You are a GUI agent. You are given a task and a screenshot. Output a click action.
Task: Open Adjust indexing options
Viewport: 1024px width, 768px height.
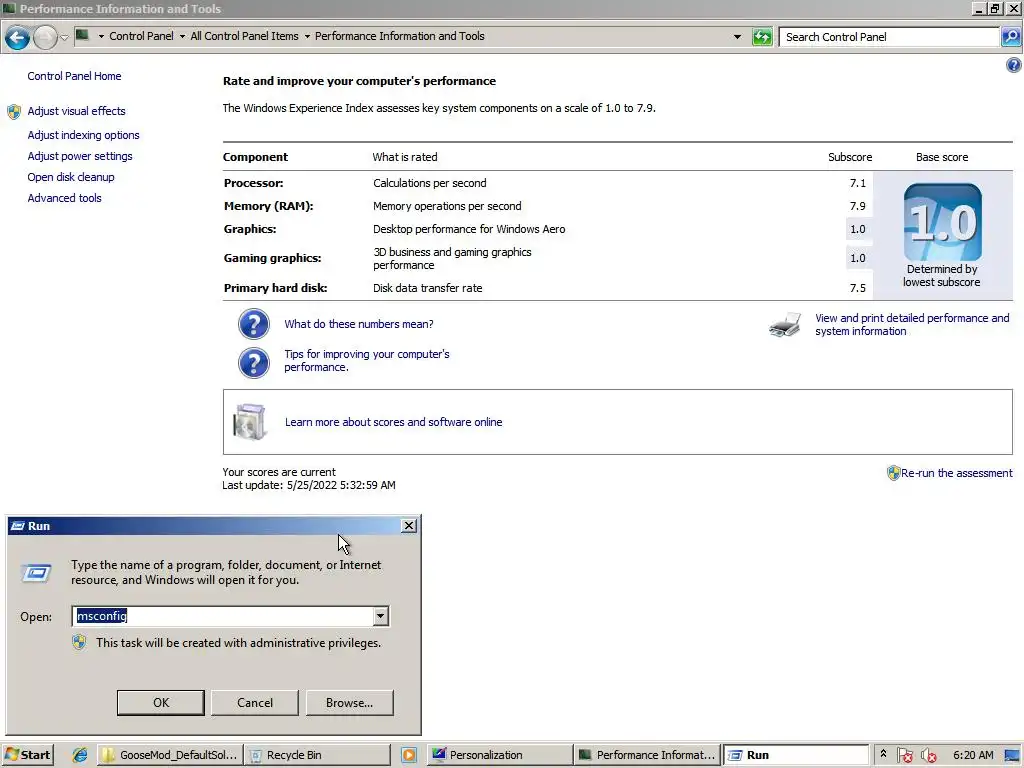(84, 135)
